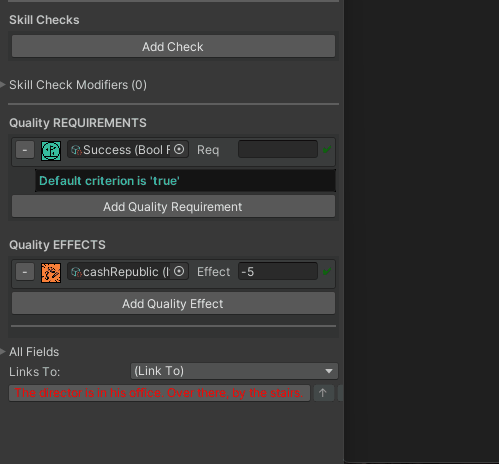
Task: Click Add Quality Requirement button
Action: [x=173, y=206]
